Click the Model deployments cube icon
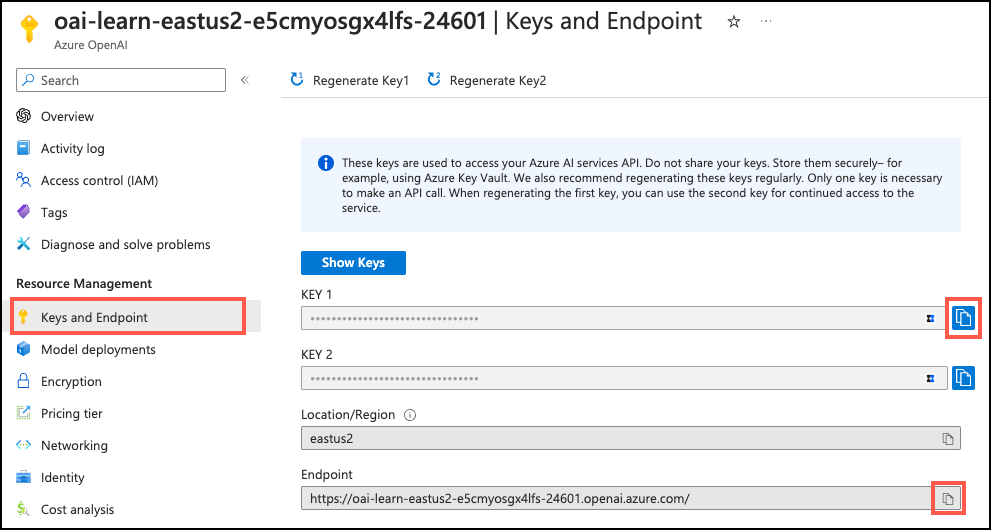The width and height of the screenshot is (991, 530). tap(24, 349)
